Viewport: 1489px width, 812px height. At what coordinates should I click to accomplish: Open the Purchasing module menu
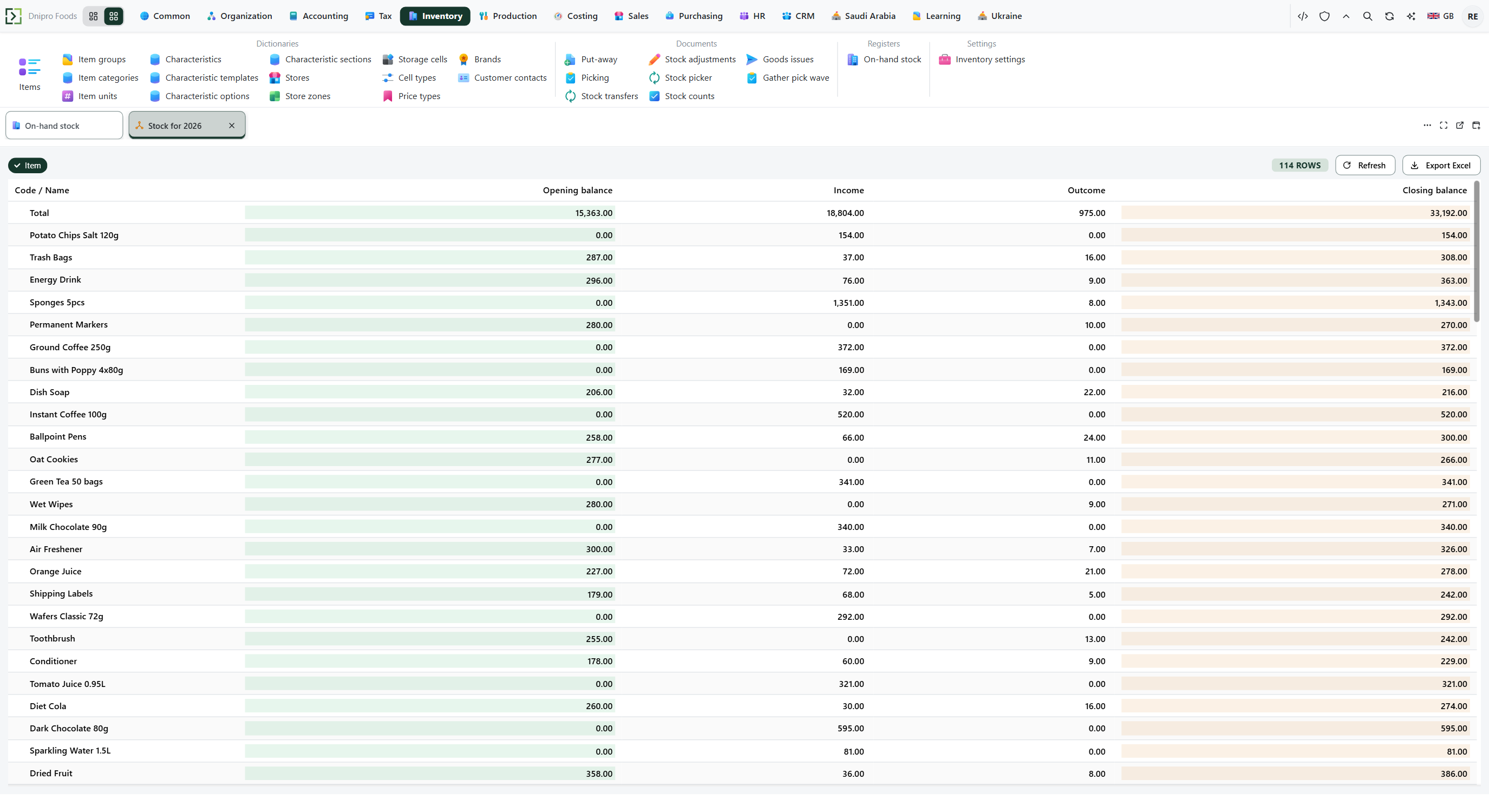pyautogui.click(x=693, y=16)
